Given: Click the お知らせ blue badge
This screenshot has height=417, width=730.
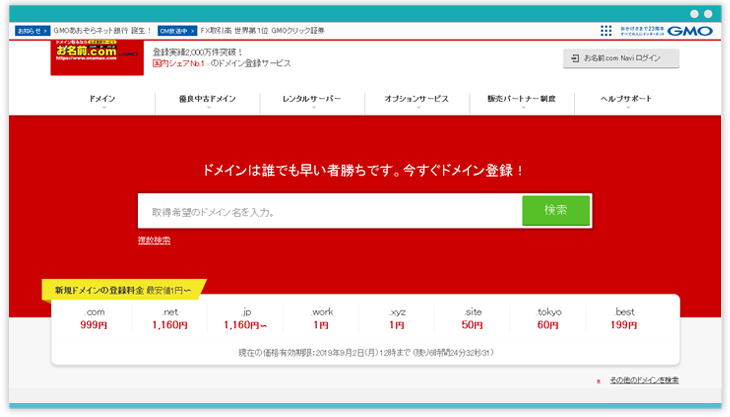Looking at the screenshot, I should click(x=32, y=31).
